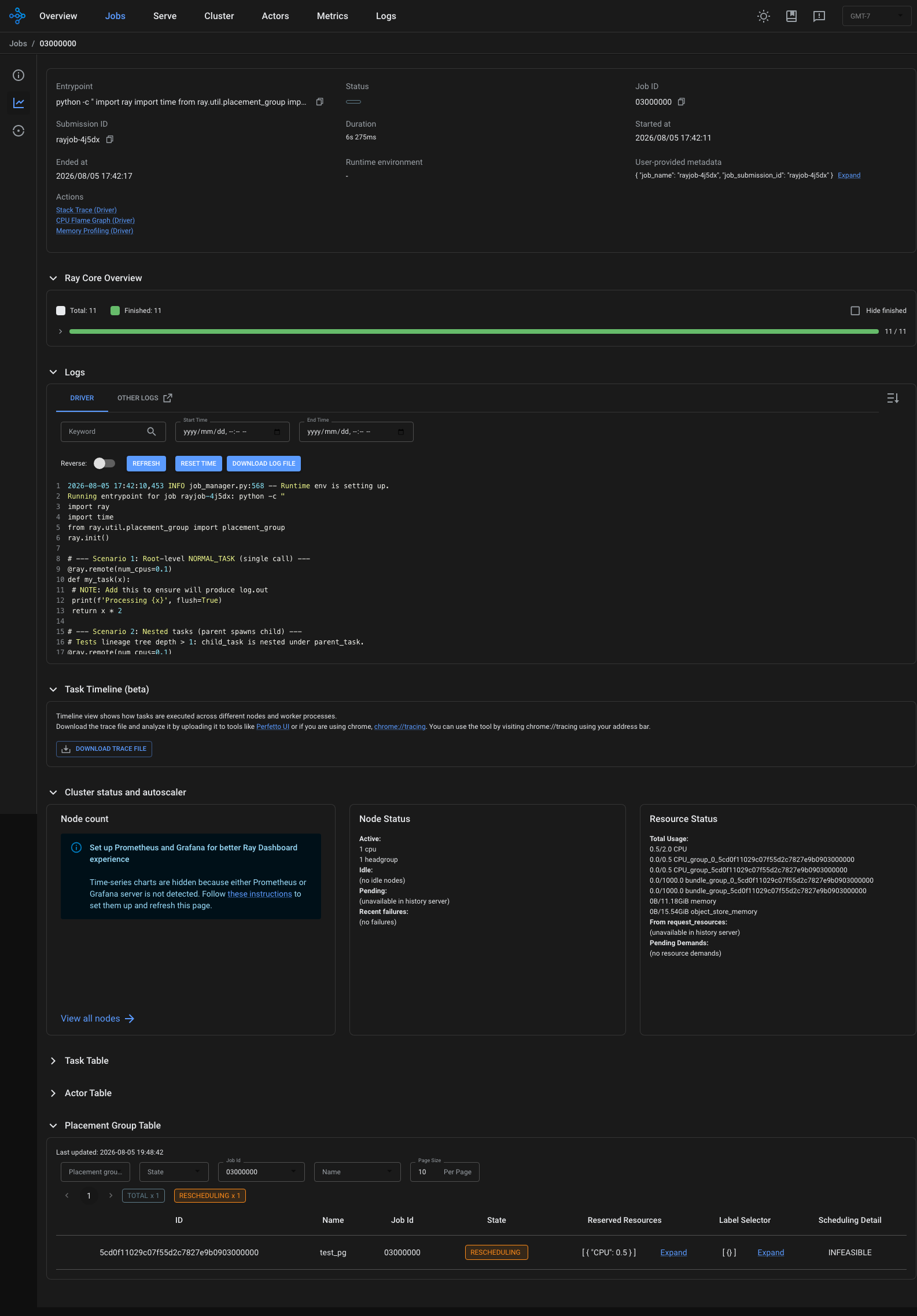Go to the Jobs tab
917x1316 pixels.
pos(115,16)
